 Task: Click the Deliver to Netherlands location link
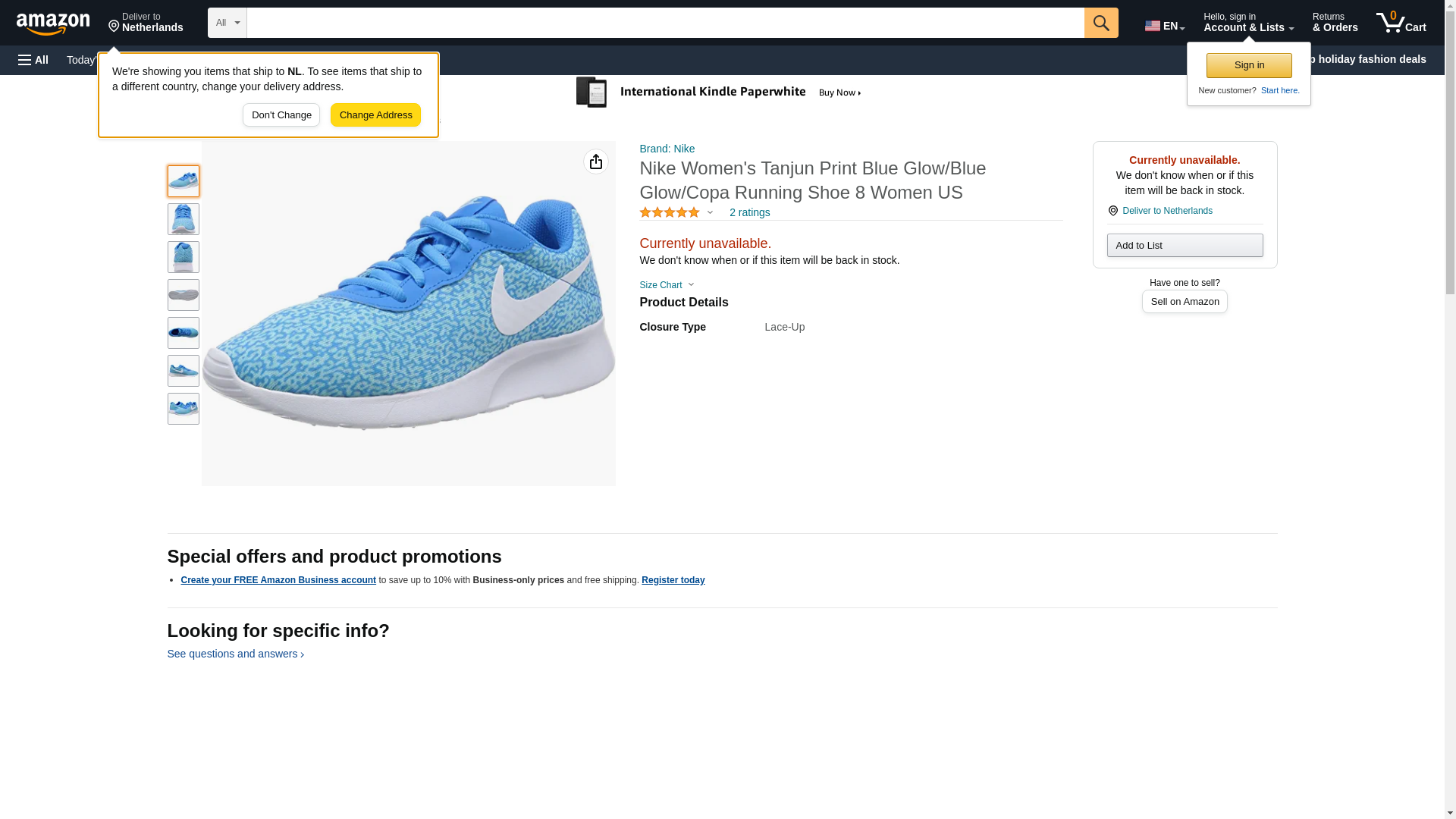pos(1166,211)
